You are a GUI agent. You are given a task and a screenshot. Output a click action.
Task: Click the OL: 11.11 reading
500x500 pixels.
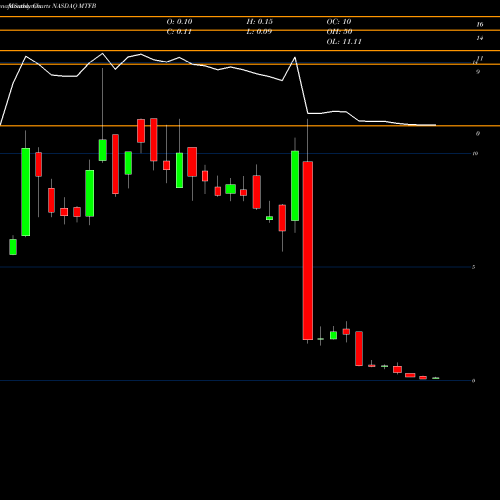point(344,42)
